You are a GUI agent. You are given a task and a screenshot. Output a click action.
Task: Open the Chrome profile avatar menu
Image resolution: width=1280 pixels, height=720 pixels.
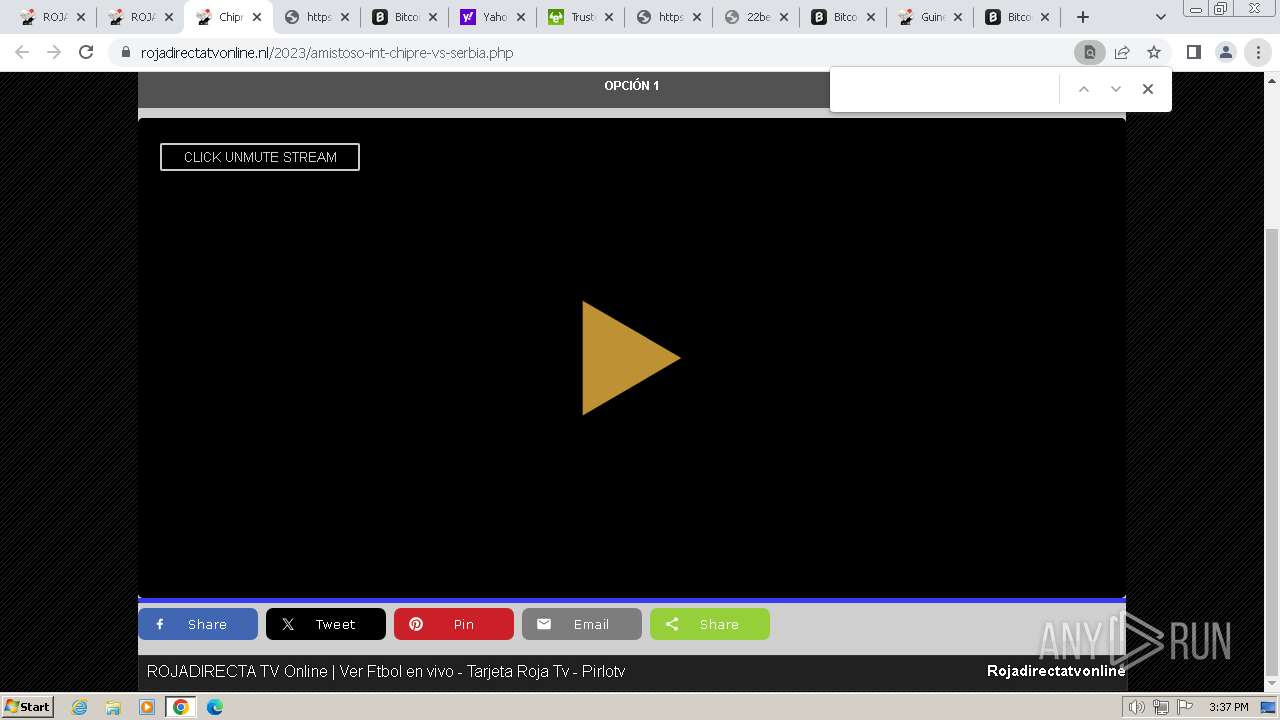(1226, 52)
